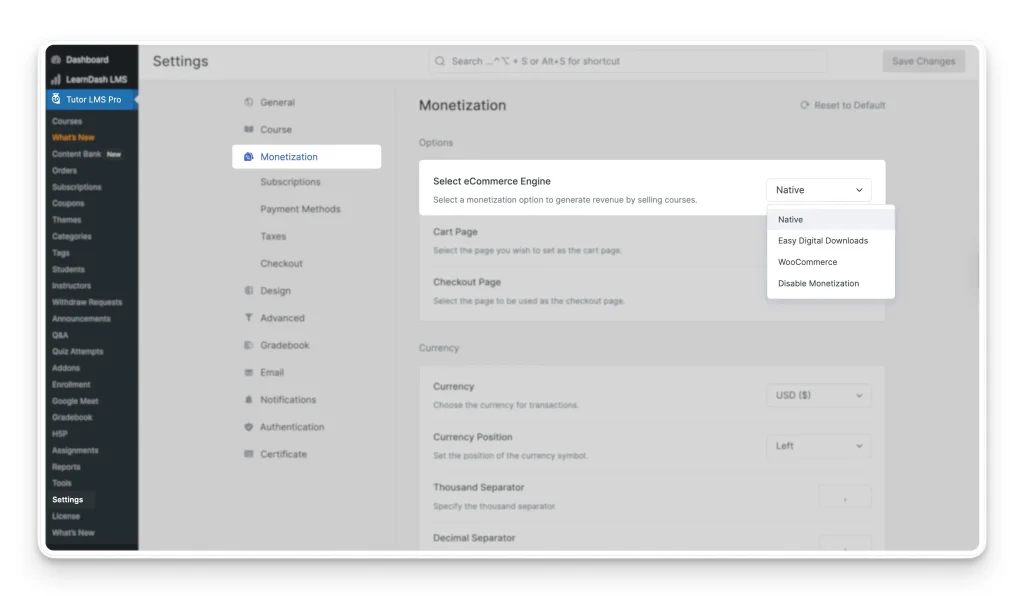Click the Course book icon

click(248, 129)
